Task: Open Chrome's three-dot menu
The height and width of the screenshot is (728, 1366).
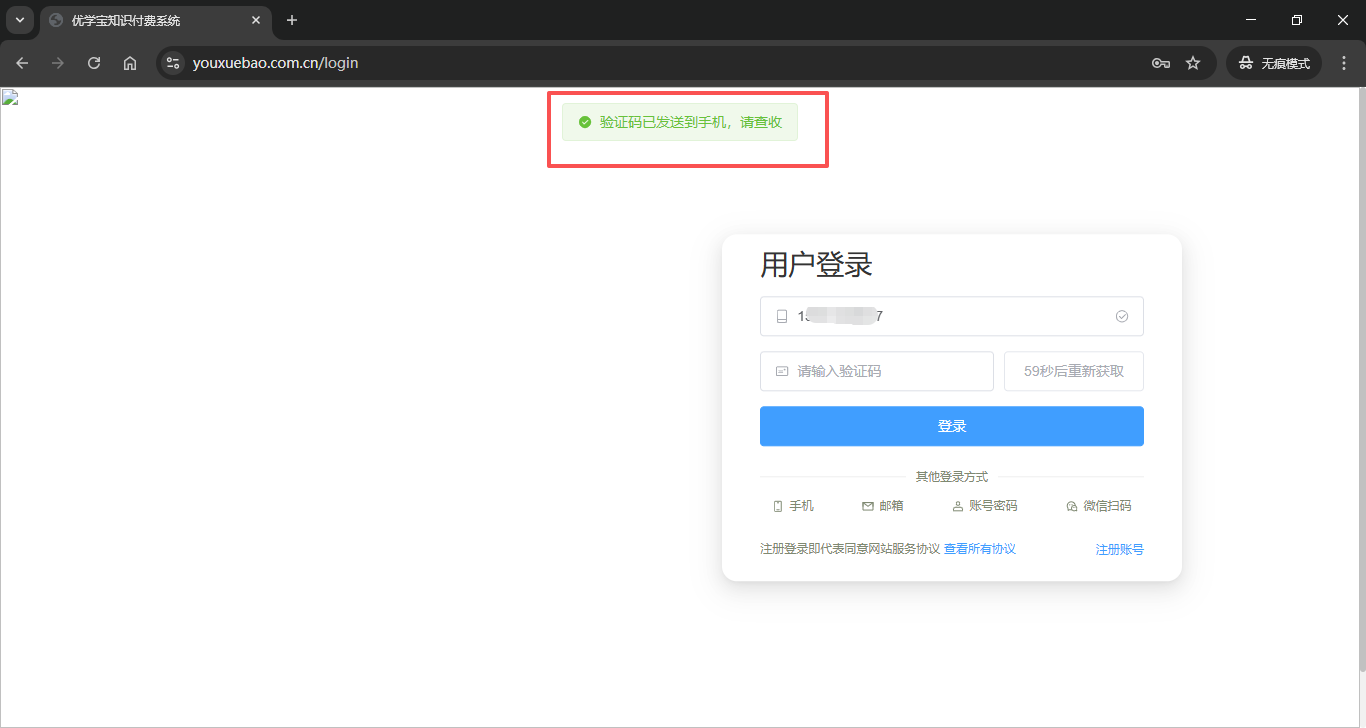Action: pos(1344,62)
